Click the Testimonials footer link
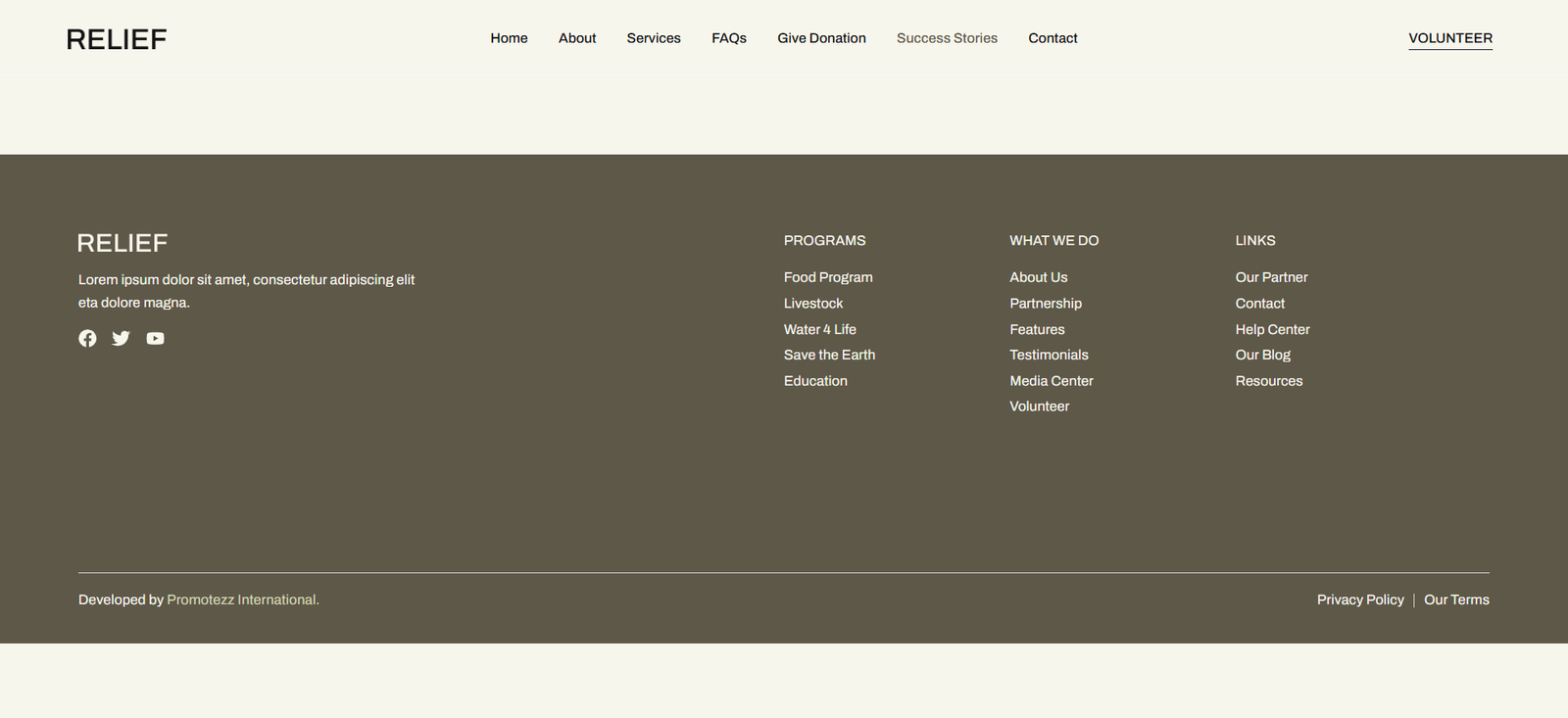 click(1049, 355)
